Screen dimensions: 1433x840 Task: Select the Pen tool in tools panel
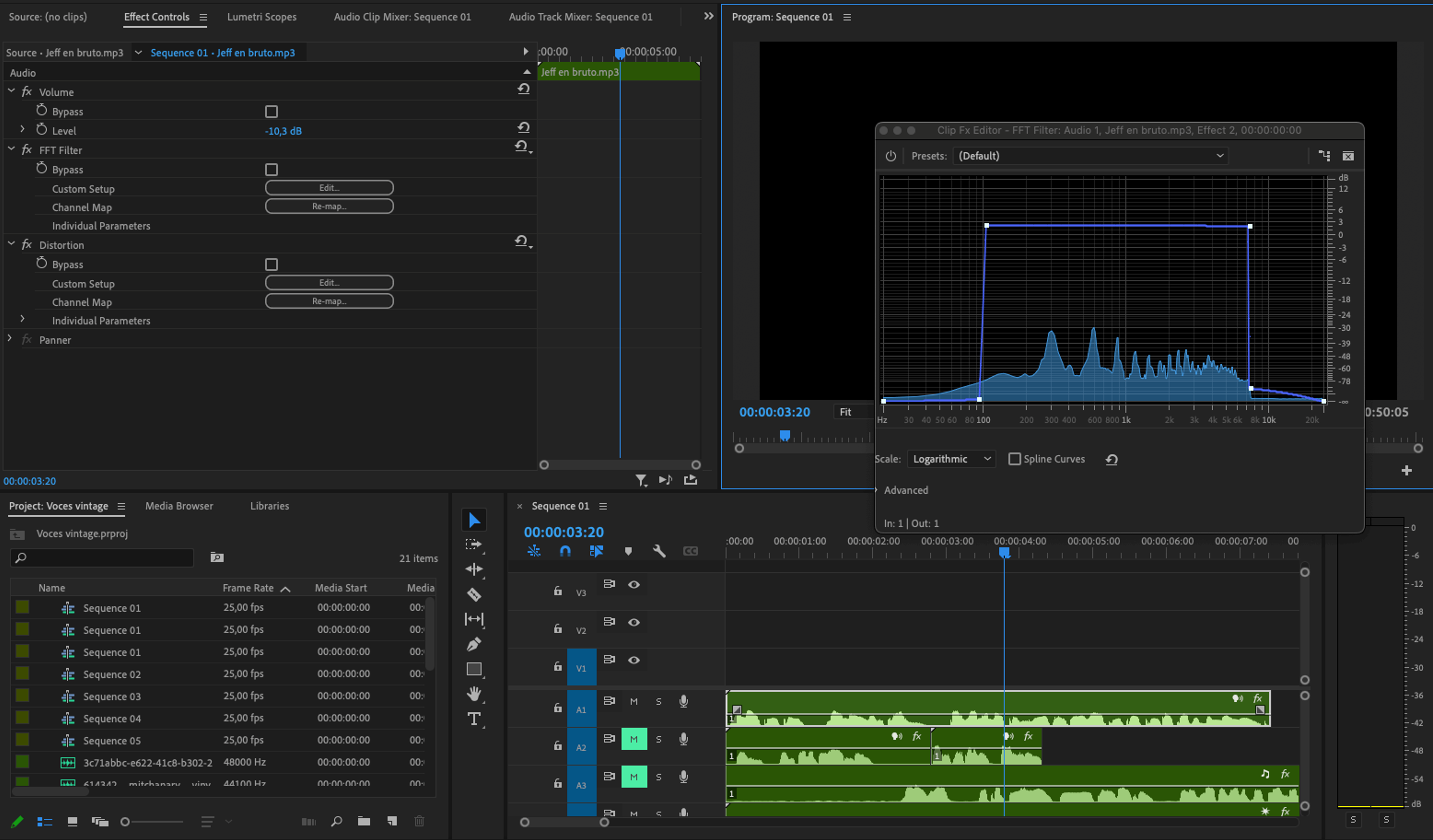474,644
